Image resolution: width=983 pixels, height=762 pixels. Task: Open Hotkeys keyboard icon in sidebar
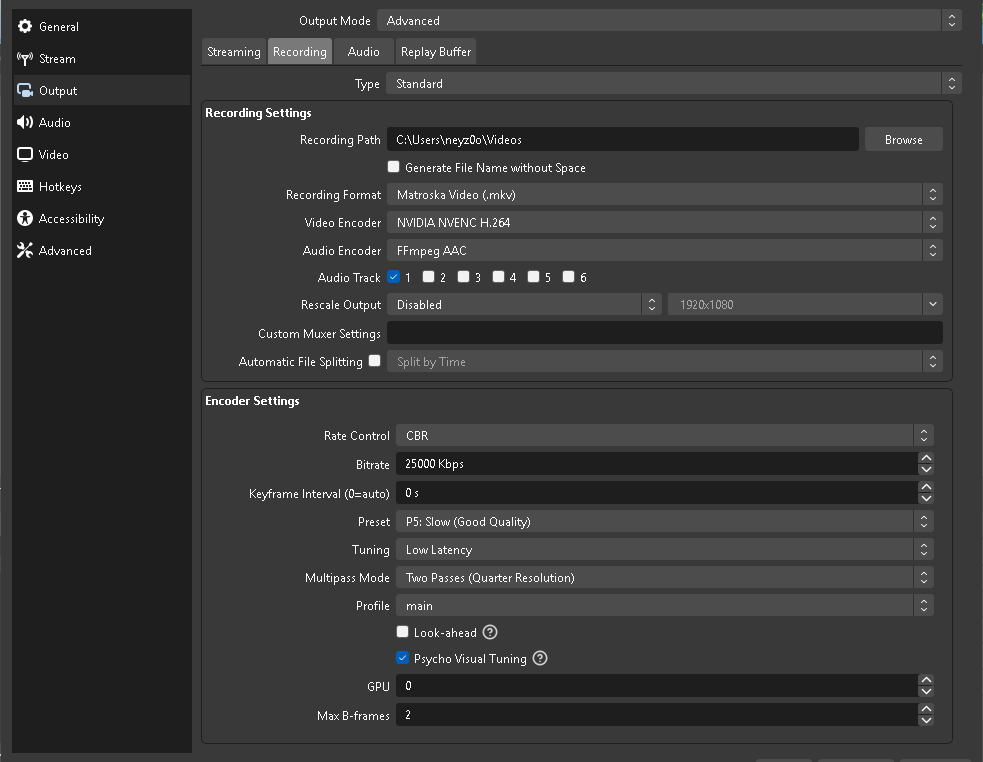(x=25, y=186)
